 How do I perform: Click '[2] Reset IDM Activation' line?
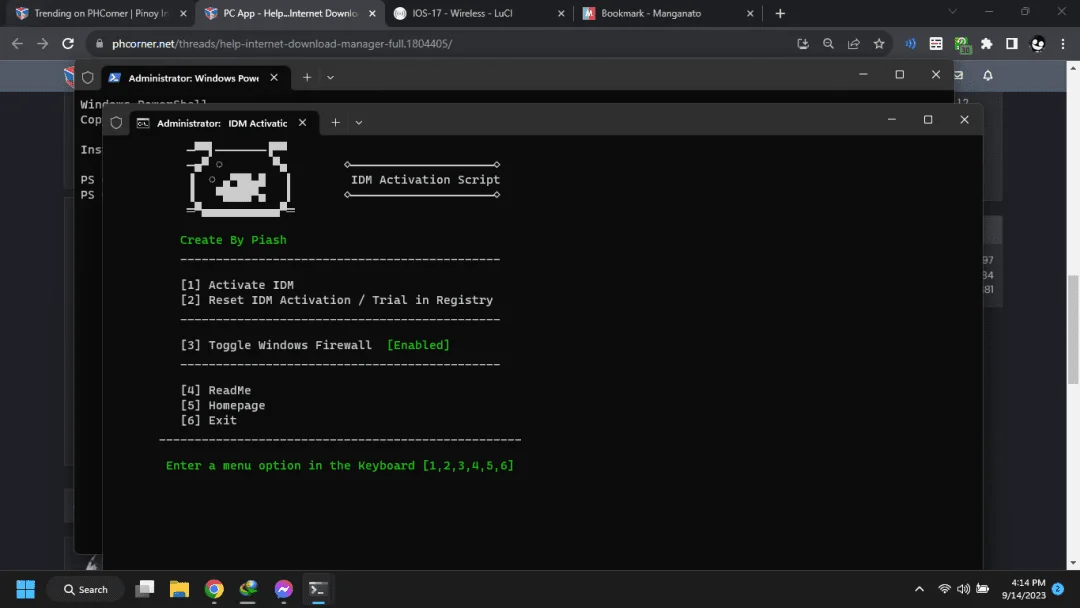click(337, 300)
